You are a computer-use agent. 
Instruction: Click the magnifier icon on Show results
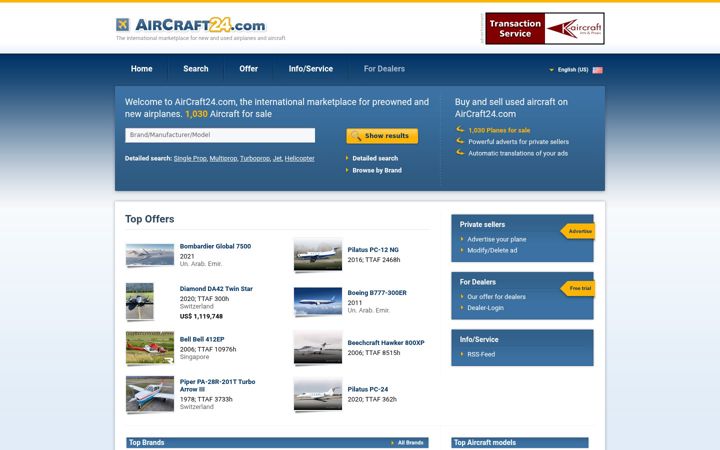pos(356,136)
